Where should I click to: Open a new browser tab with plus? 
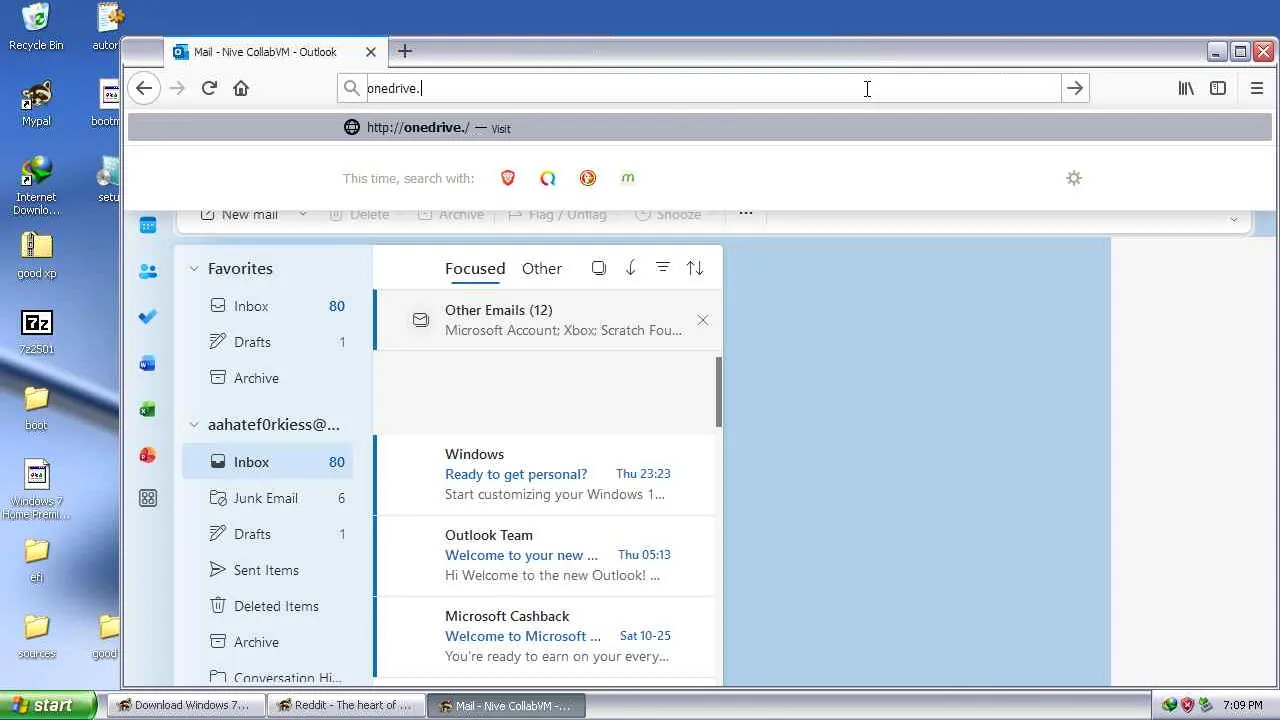(x=405, y=51)
